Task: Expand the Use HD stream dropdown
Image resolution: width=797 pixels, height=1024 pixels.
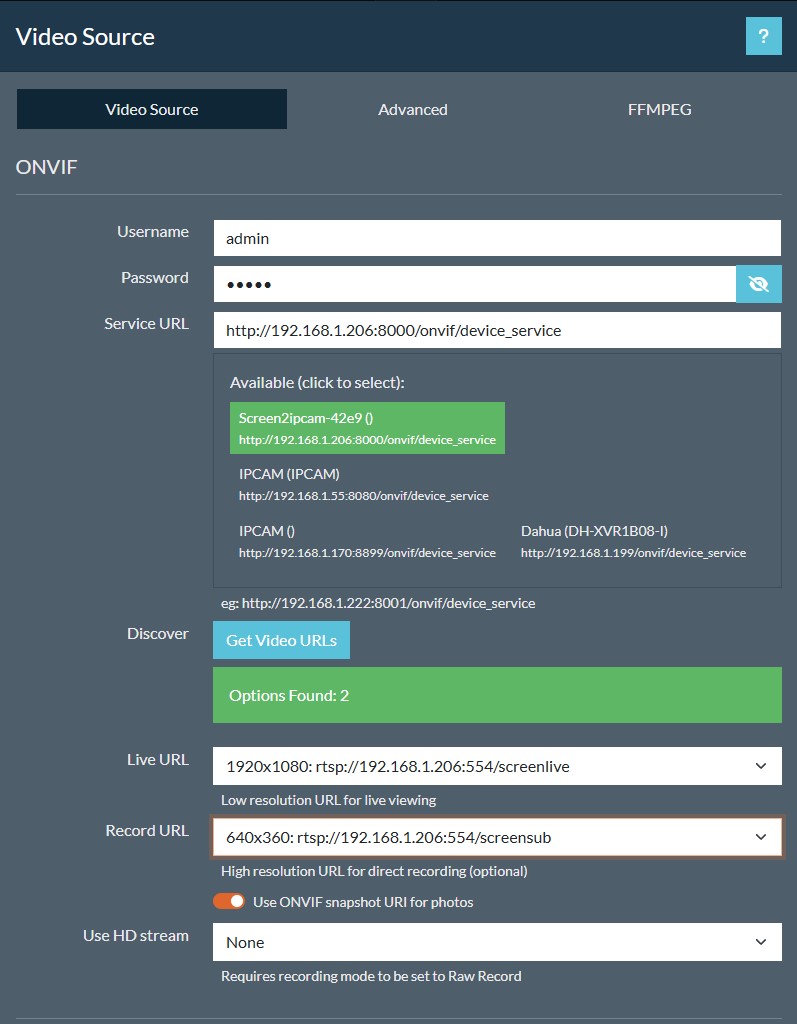Action: pos(497,942)
